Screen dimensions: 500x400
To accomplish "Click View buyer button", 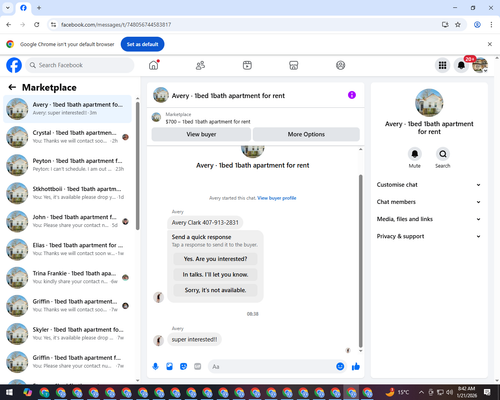I will tap(201, 134).
